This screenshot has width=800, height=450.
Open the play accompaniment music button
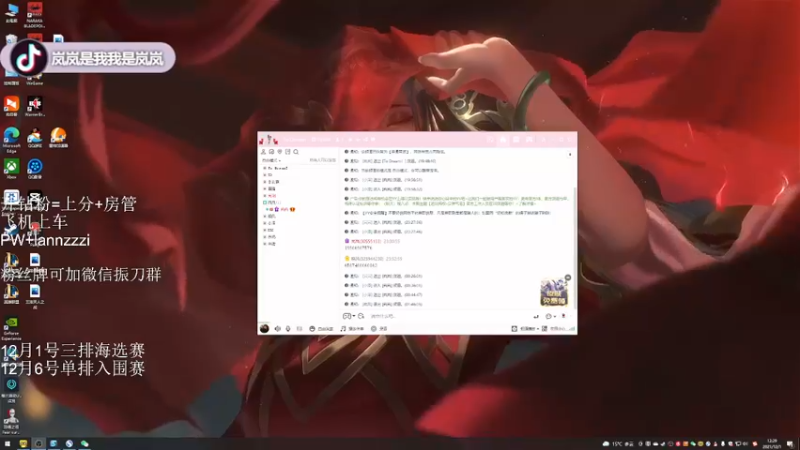352,329
